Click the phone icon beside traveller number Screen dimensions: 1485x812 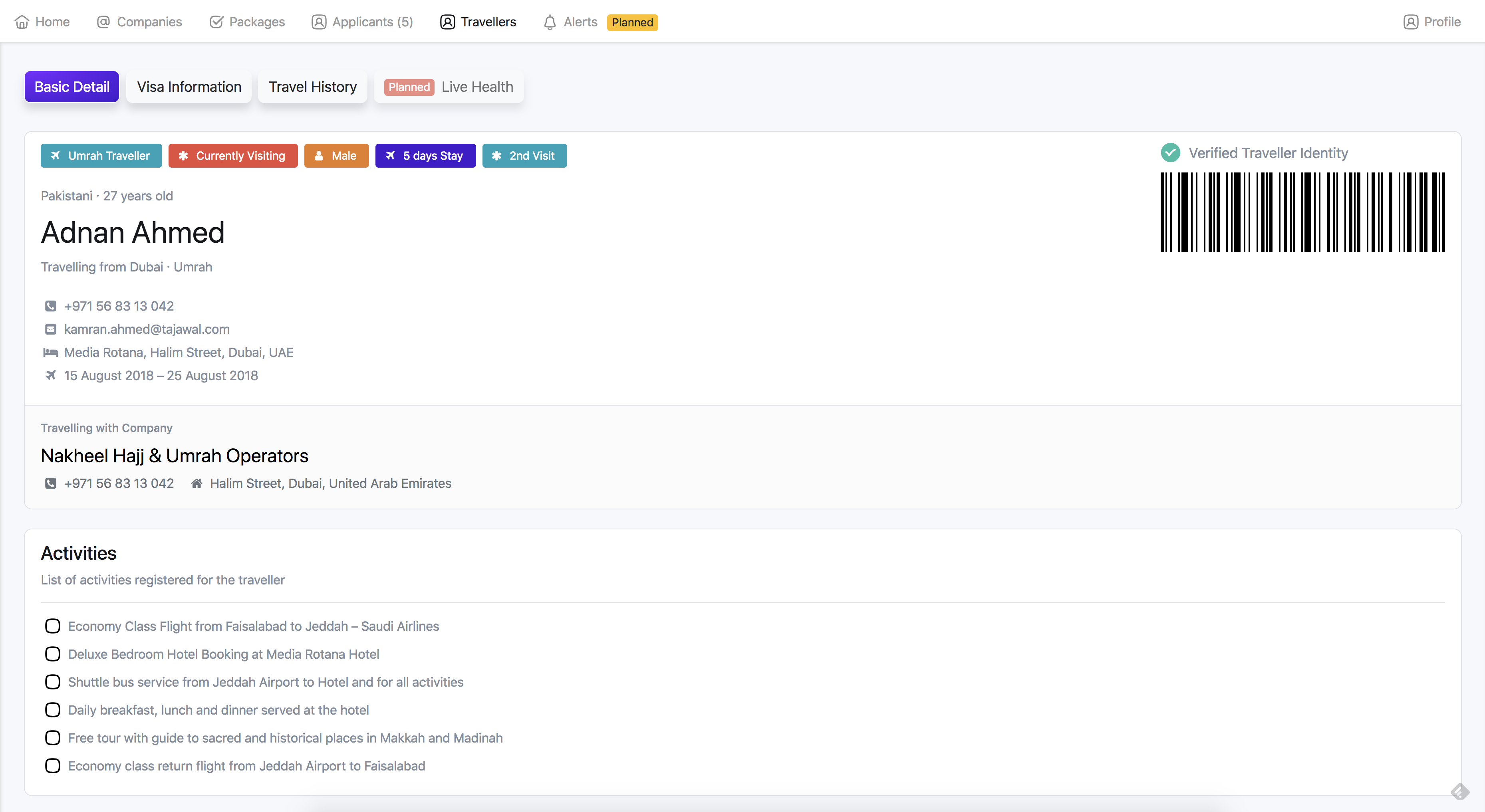click(51, 306)
